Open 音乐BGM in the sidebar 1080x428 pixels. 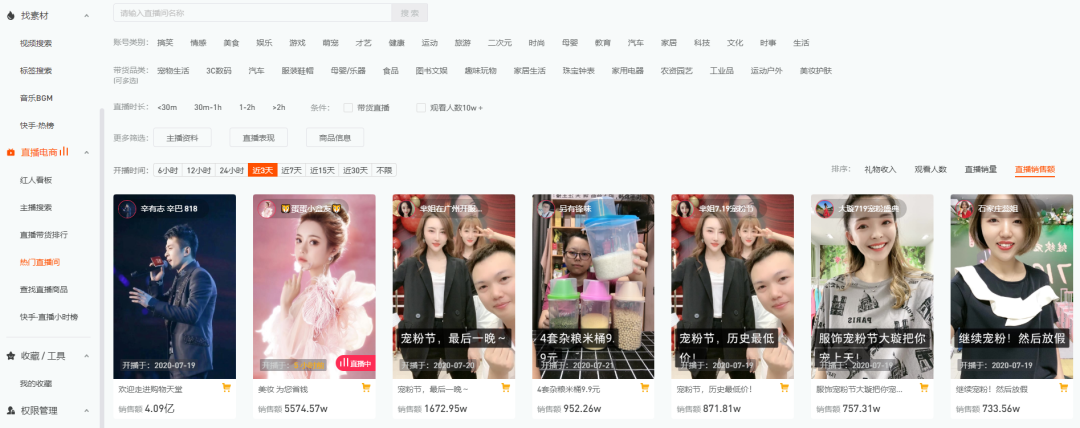(x=37, y=98)
